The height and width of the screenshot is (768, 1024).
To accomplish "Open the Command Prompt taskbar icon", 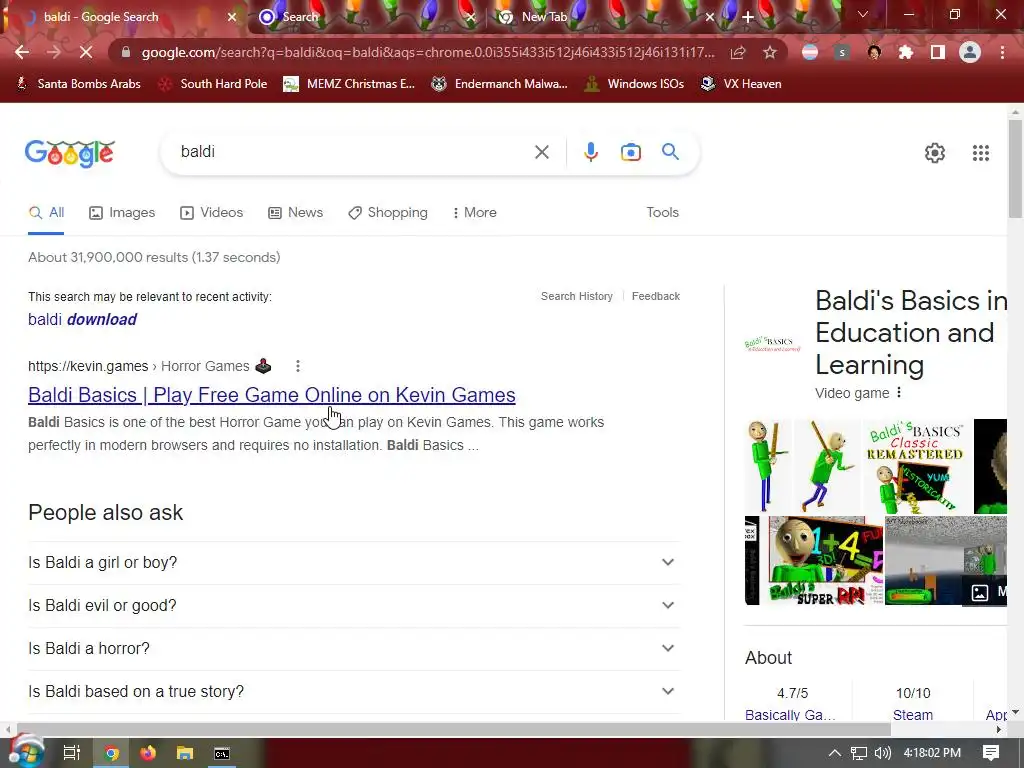I will point(222,753).
